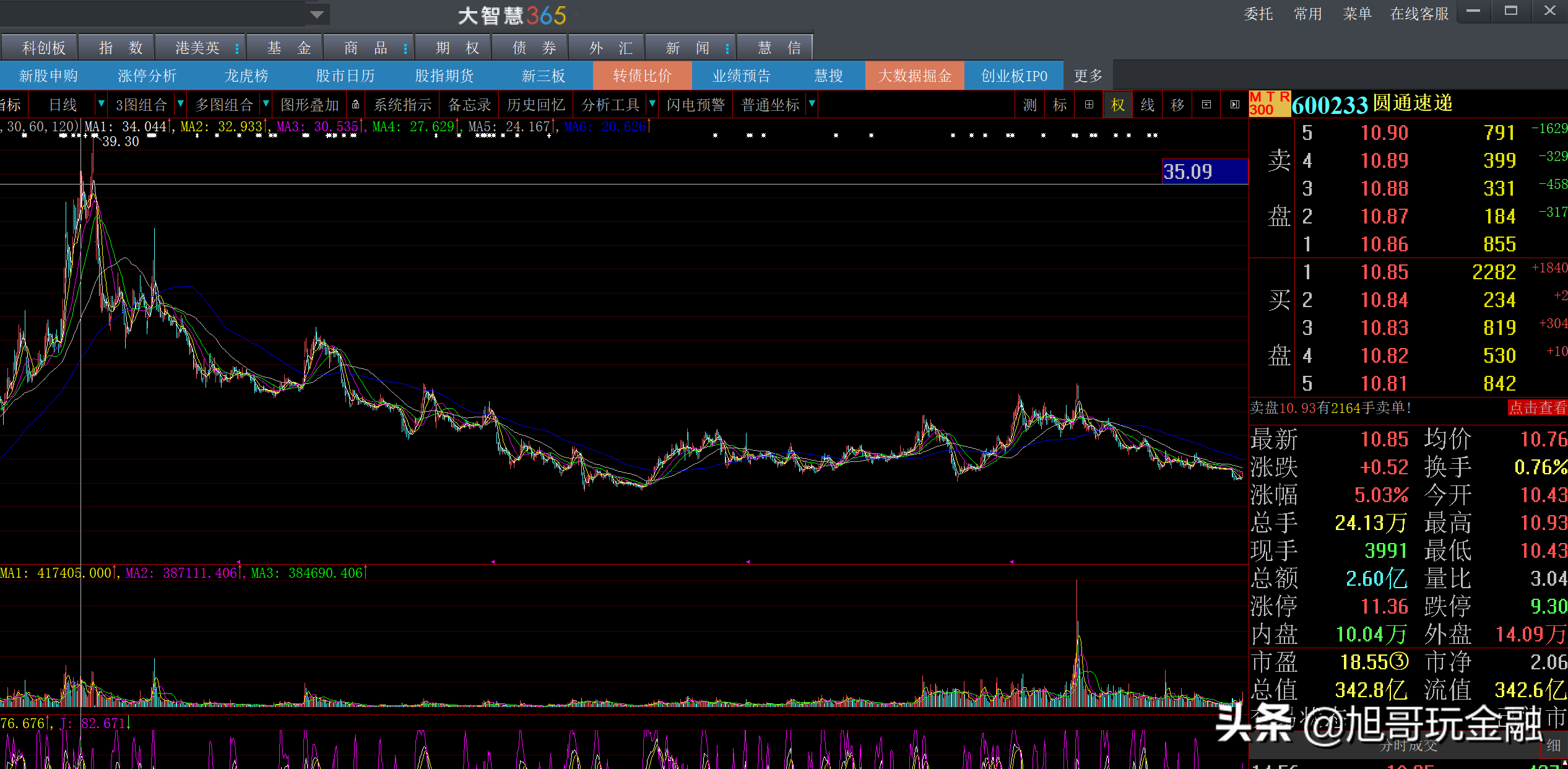The image size is (1568, 769).
Task: Select the 移 move tool
Action: 1177,105
